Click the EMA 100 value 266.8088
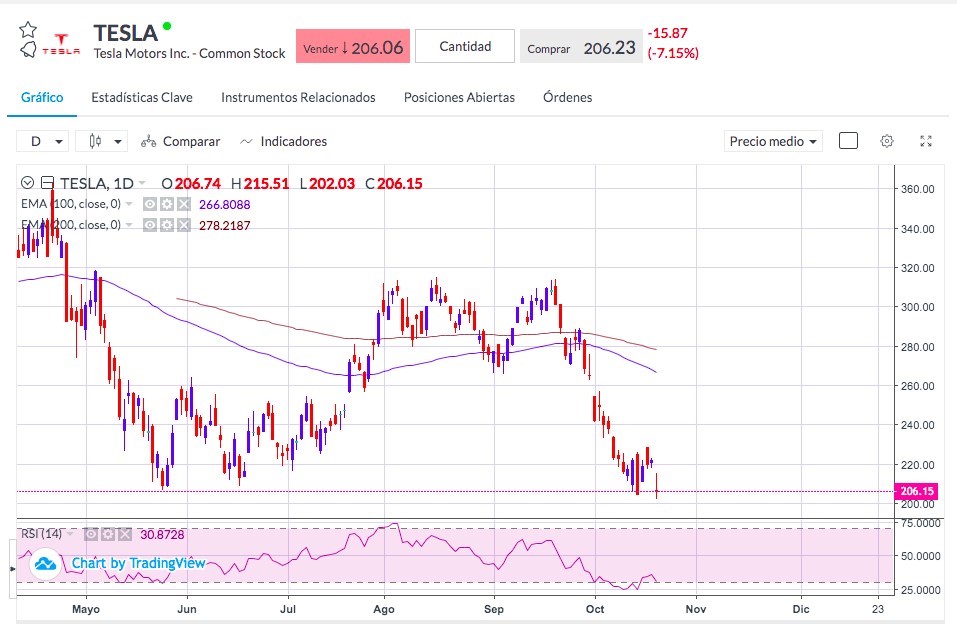 (225, 205)
